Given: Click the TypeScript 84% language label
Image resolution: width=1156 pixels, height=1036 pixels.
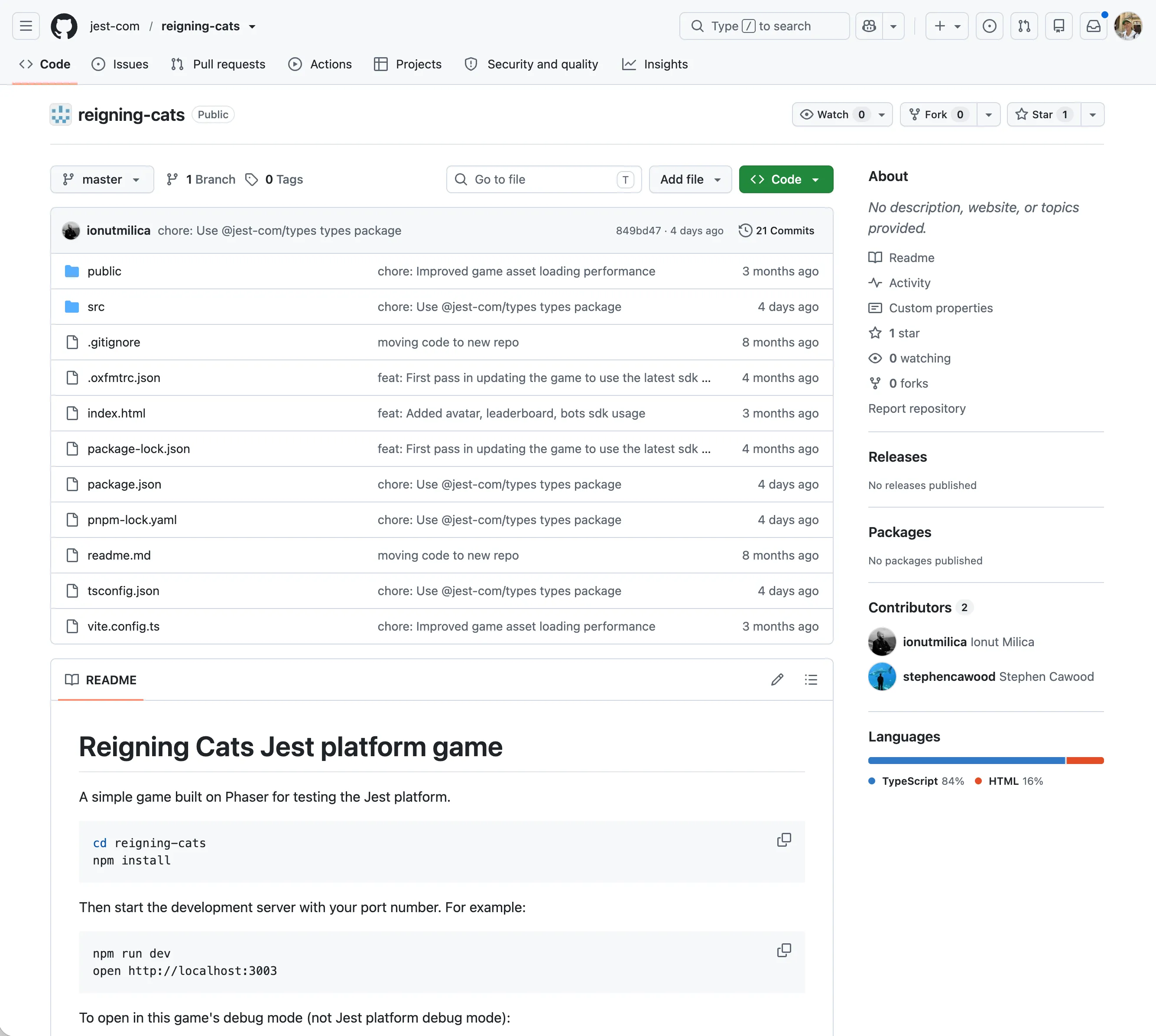Looking at the screenshot, I should pos(916,781).
